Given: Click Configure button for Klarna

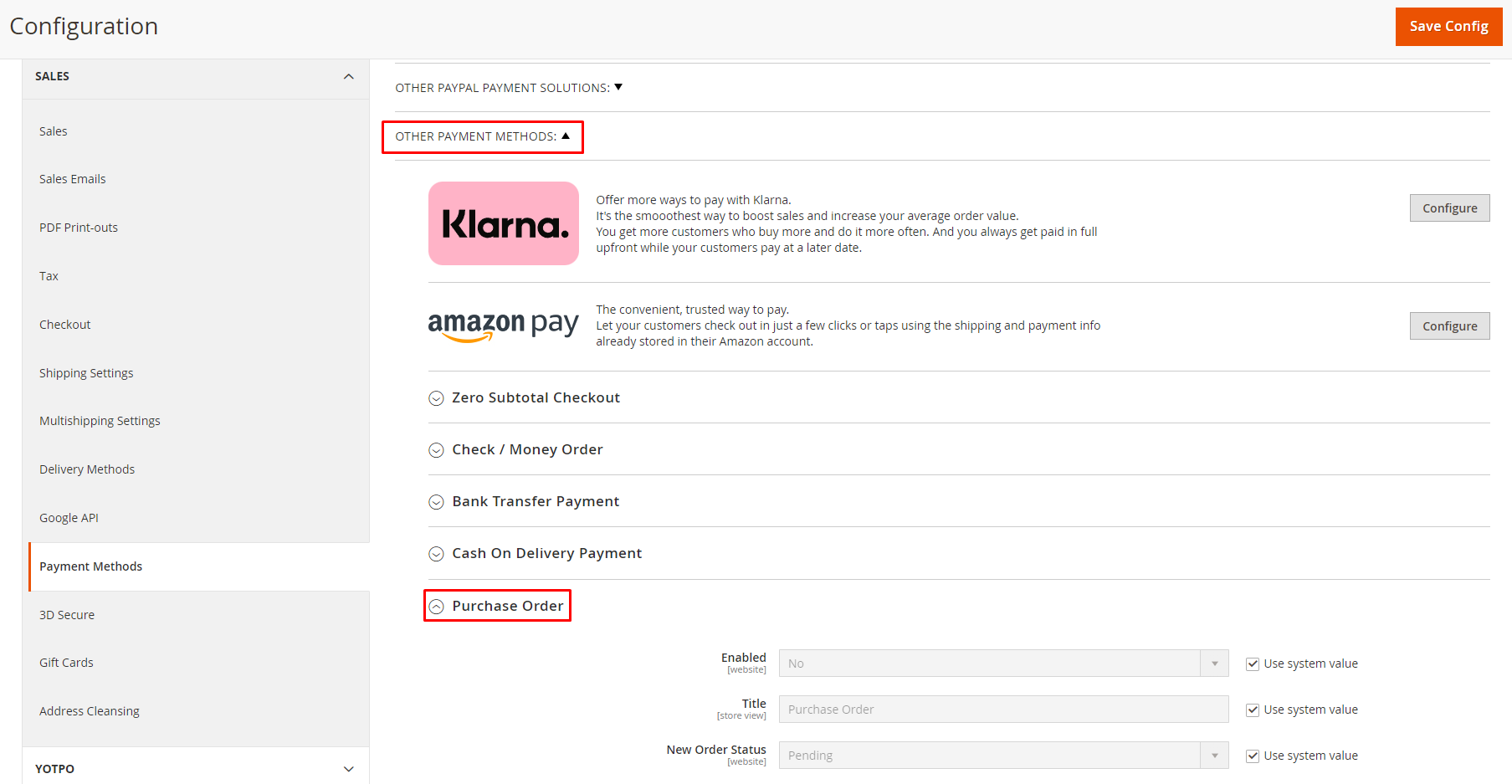Looking at the screenshot, I should pyautogui.click(x=1449, y=208).
